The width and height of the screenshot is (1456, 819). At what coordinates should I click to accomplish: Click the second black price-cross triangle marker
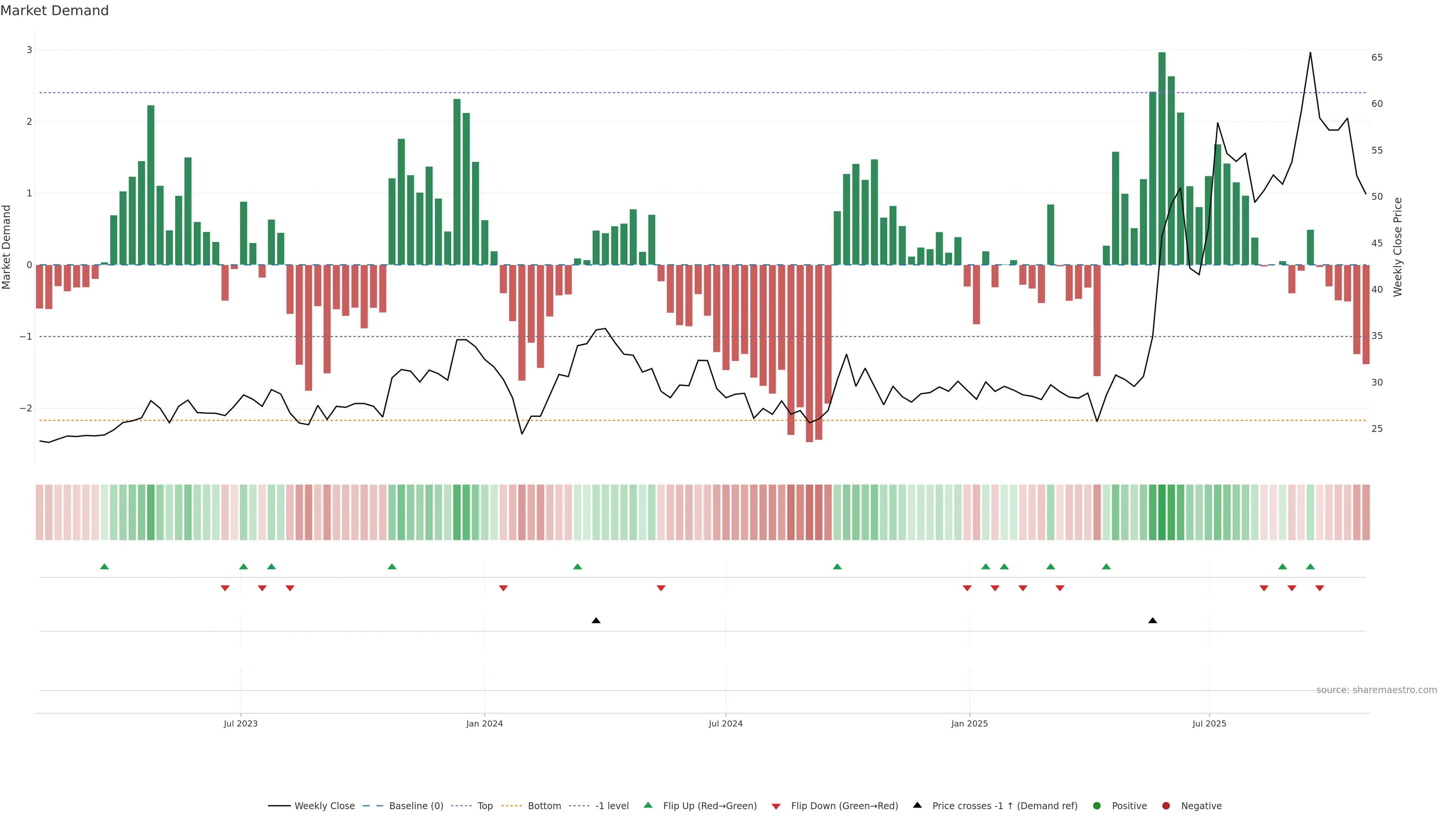pyautogui.click(x=1153, y=621)
